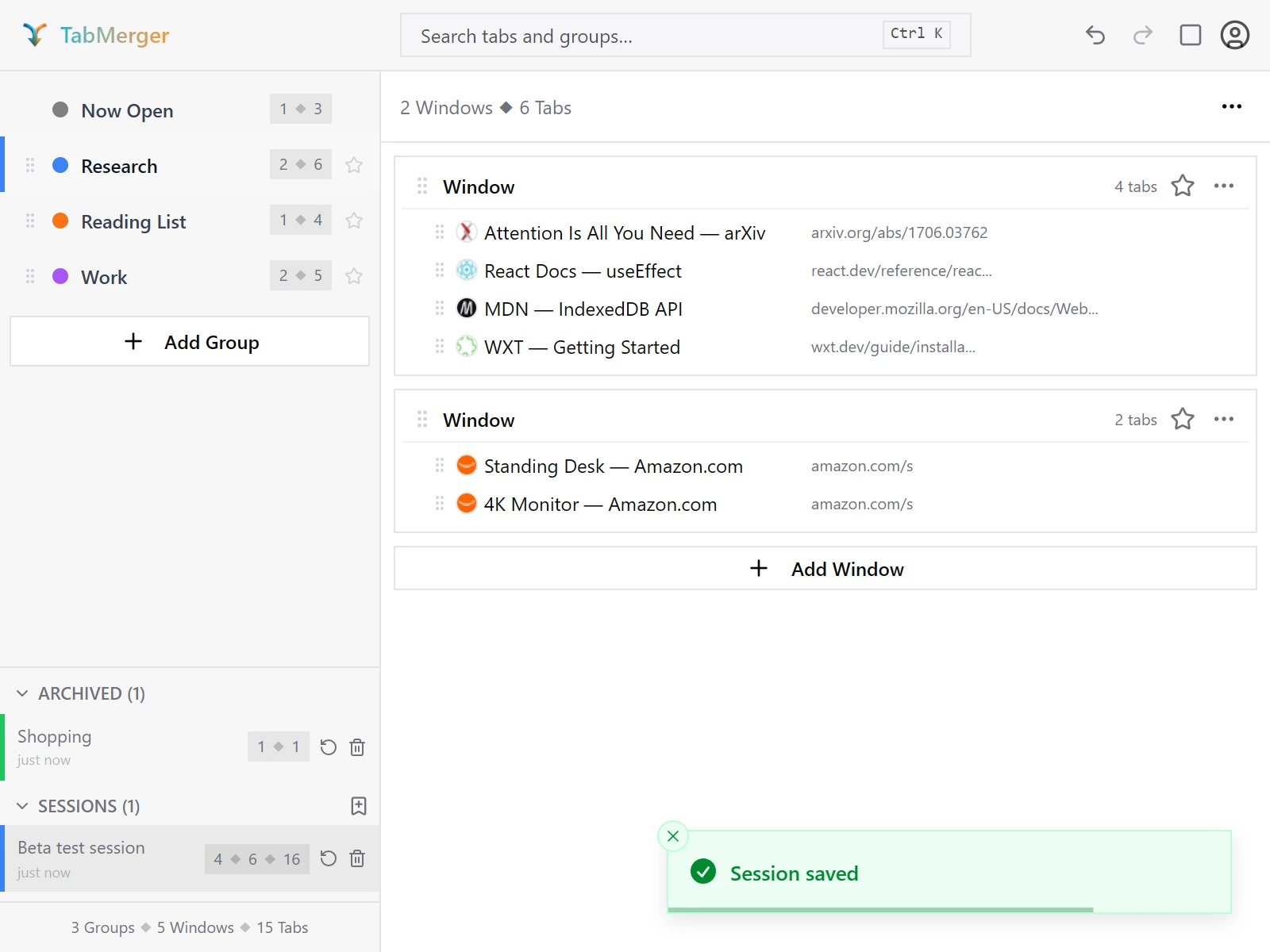Viewport: 1270px width, 952px height.
Task: Open the more options for the 4 tabs window
Action: click(1224, 186)
